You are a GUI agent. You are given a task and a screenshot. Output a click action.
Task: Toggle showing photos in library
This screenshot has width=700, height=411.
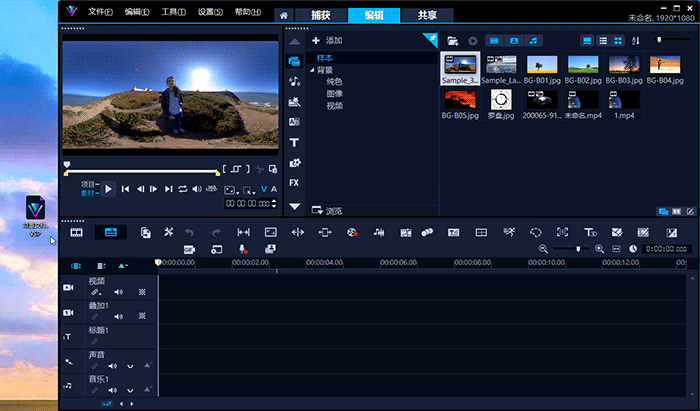514,41
